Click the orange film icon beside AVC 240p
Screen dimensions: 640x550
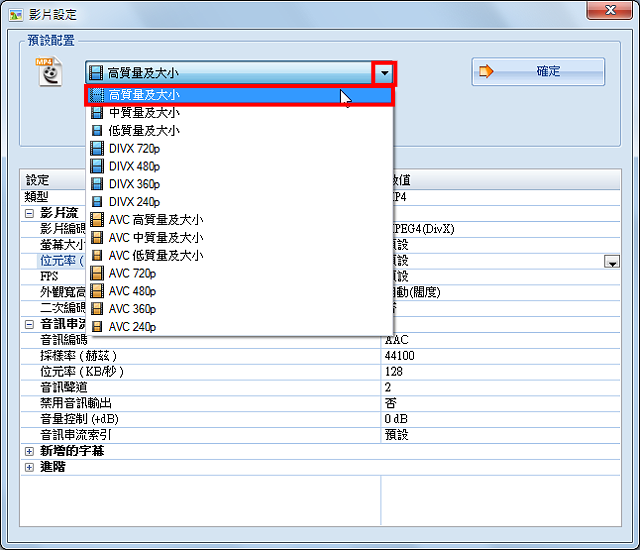pos(97,327)
